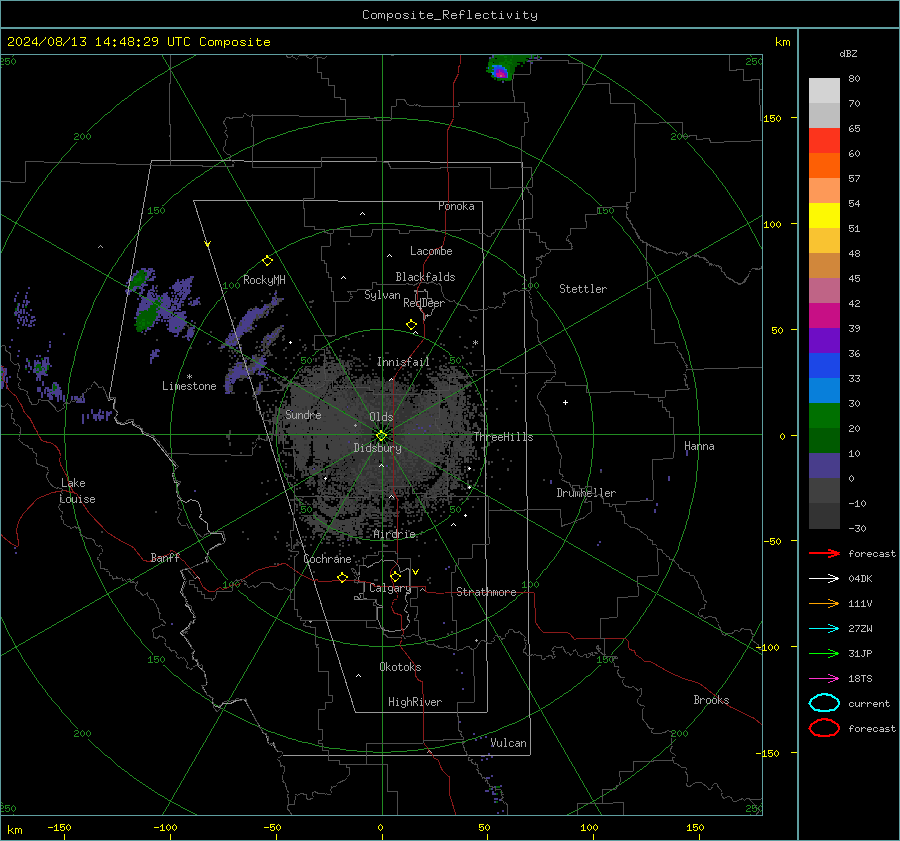The height and width of the screenshot is (841, 900).
Task: Select the light gray 80-70 dBZ swatch
Action: coord(824,91)
